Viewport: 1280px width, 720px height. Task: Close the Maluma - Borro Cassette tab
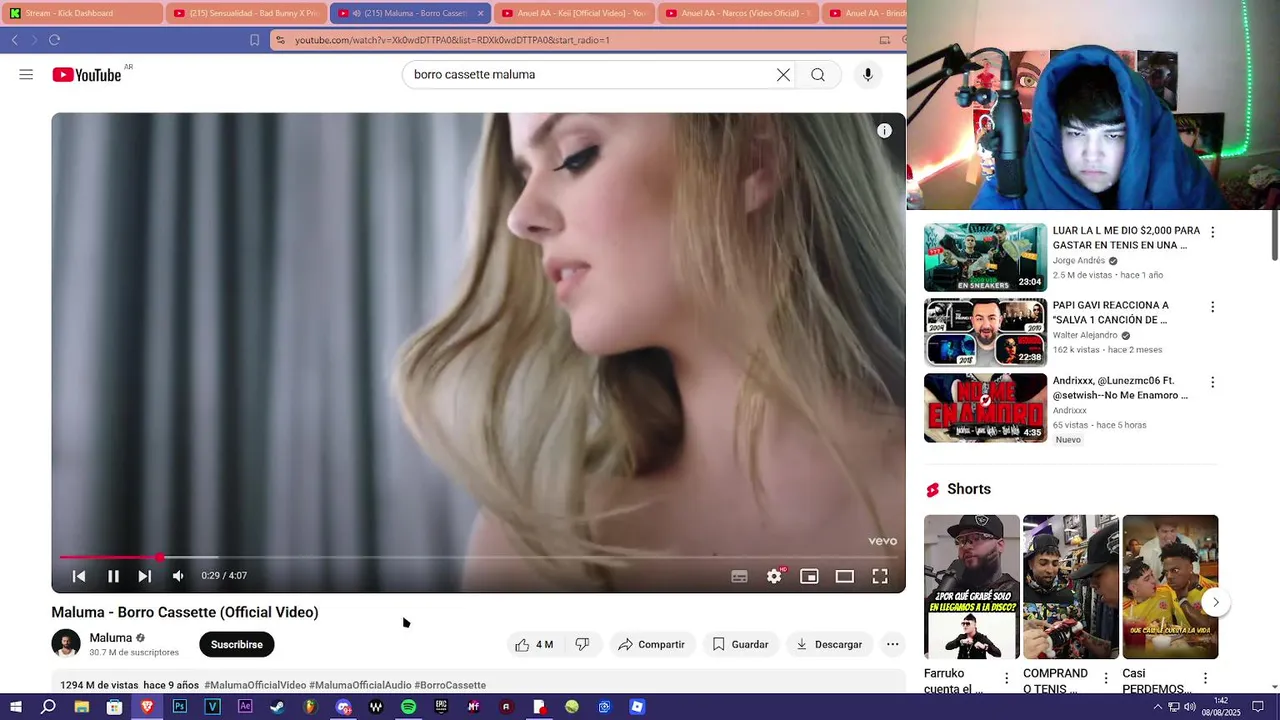[480, 13]
